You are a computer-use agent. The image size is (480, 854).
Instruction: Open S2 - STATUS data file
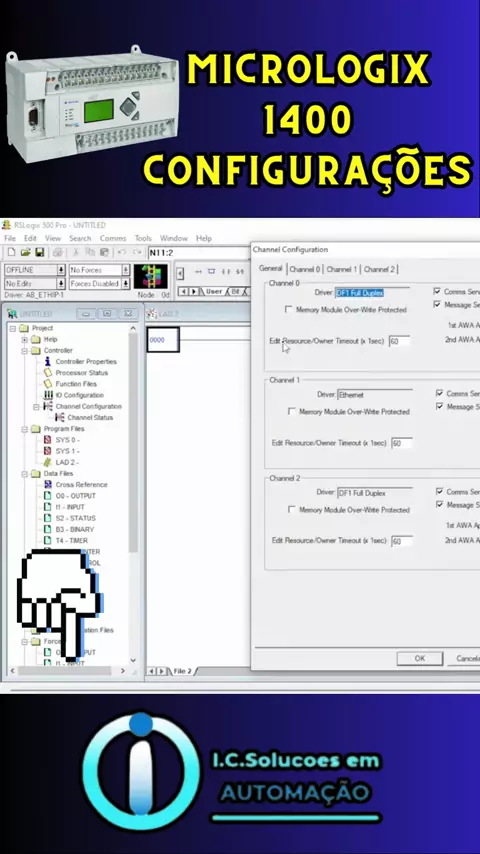pos(75,518)
